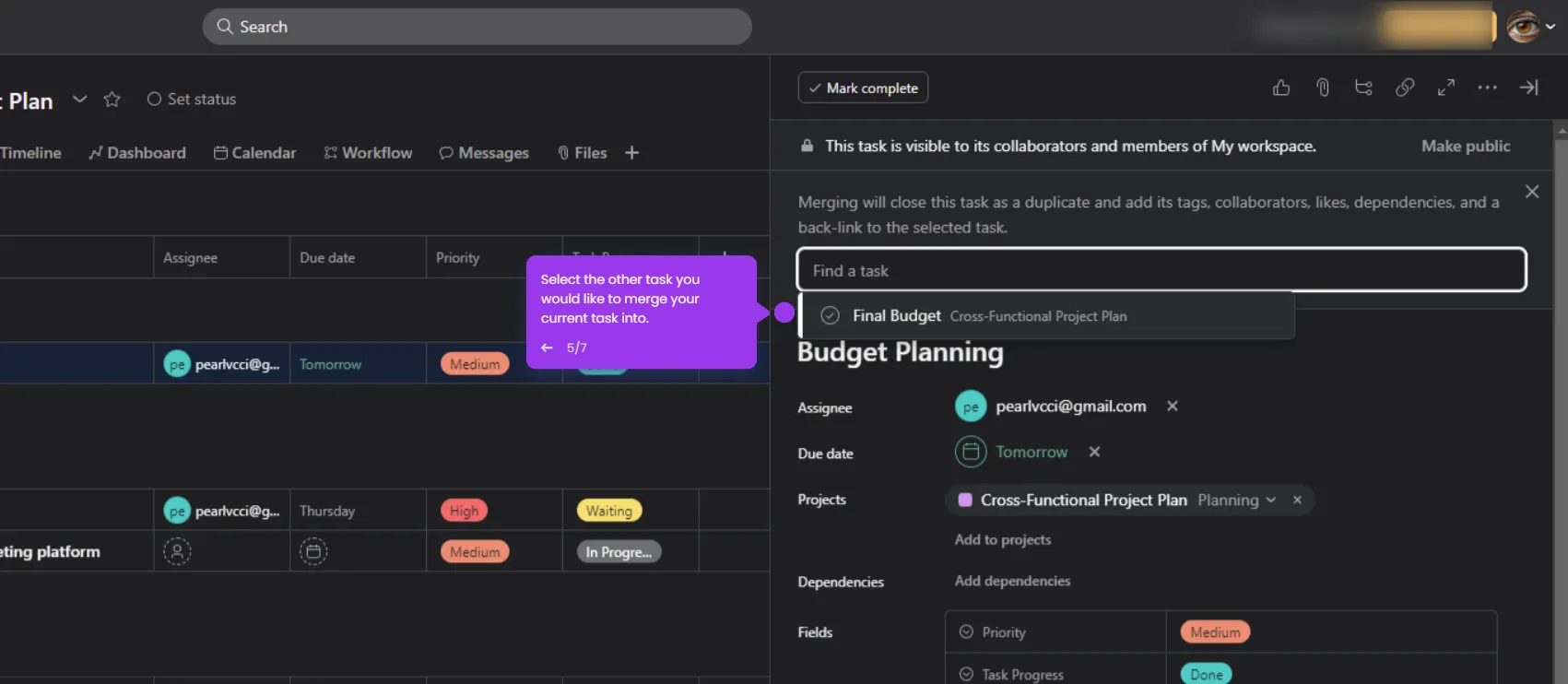Click the Medium priority tag in pane
The height and width of the screenshot is (684, 1568).
(1215, 632)
